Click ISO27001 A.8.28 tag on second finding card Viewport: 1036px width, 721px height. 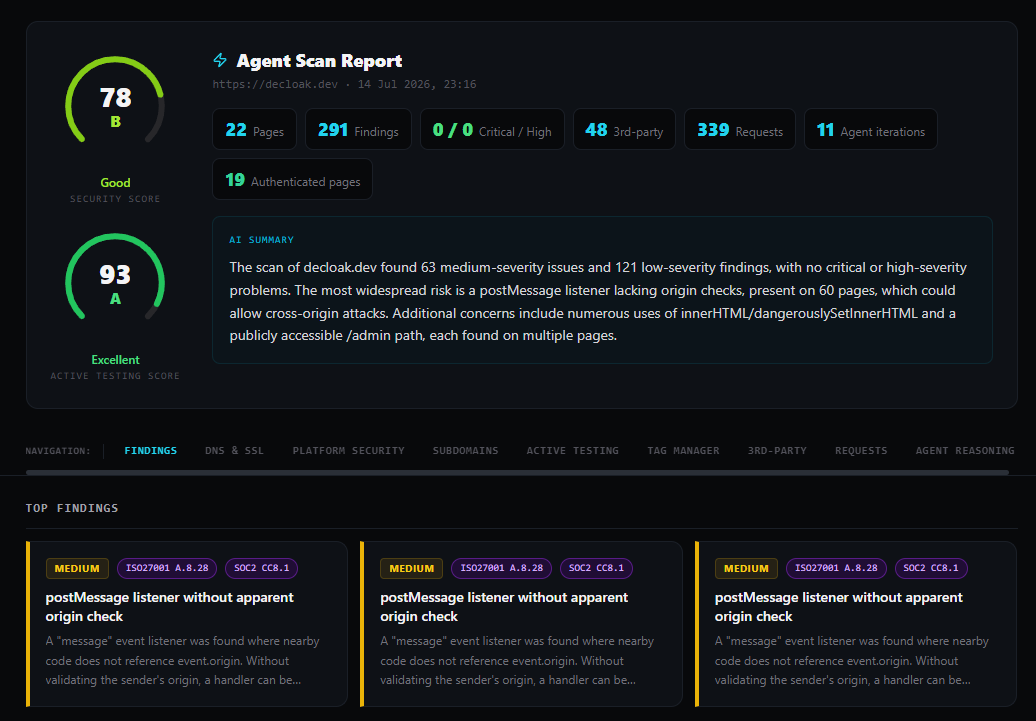pos(501,568)
